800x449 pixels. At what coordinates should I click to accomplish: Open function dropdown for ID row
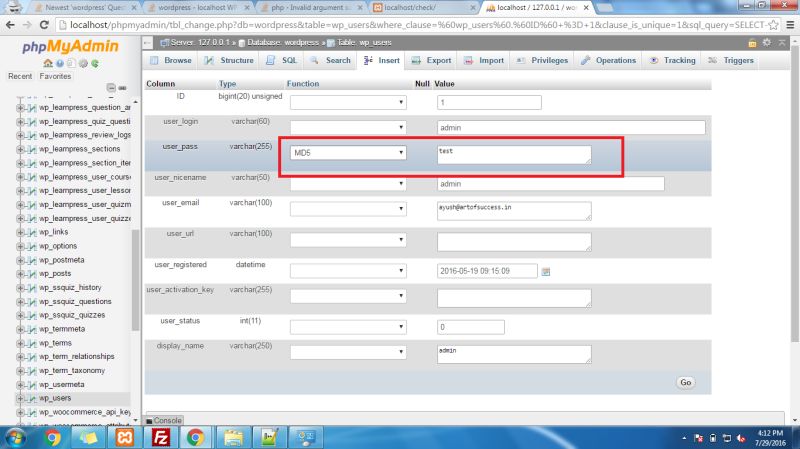pos(348,103)
